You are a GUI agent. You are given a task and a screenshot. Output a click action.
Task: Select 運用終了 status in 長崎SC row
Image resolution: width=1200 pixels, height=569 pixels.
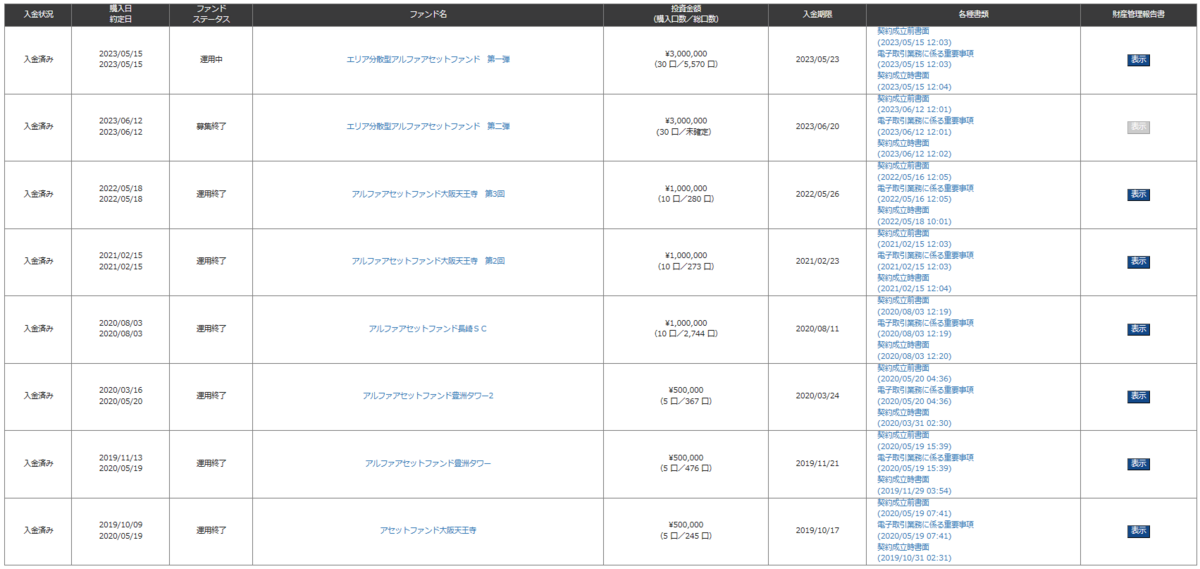(211, 329)
